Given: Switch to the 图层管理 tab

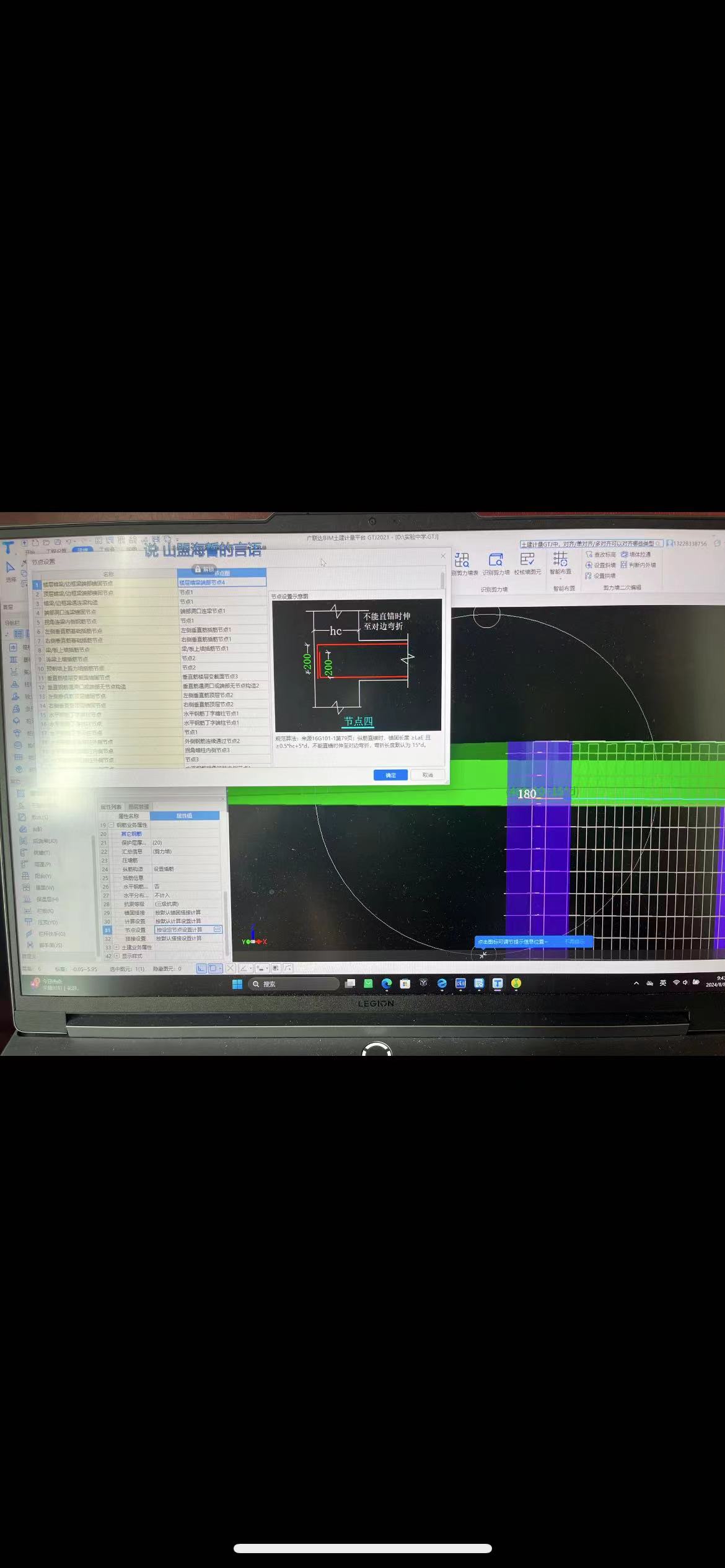Looking at the screenshot, I should (139, 807).
